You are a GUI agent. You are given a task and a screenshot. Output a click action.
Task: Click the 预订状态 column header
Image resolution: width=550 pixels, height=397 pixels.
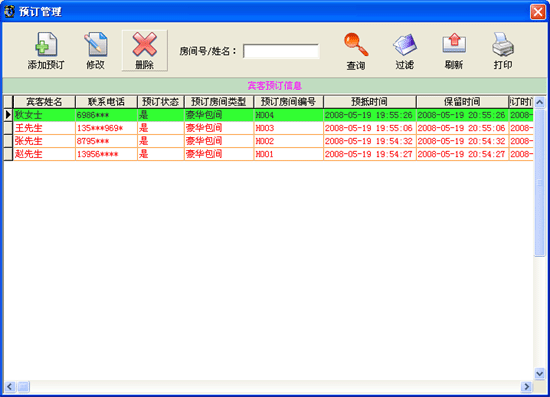click(x=160, y=102)
